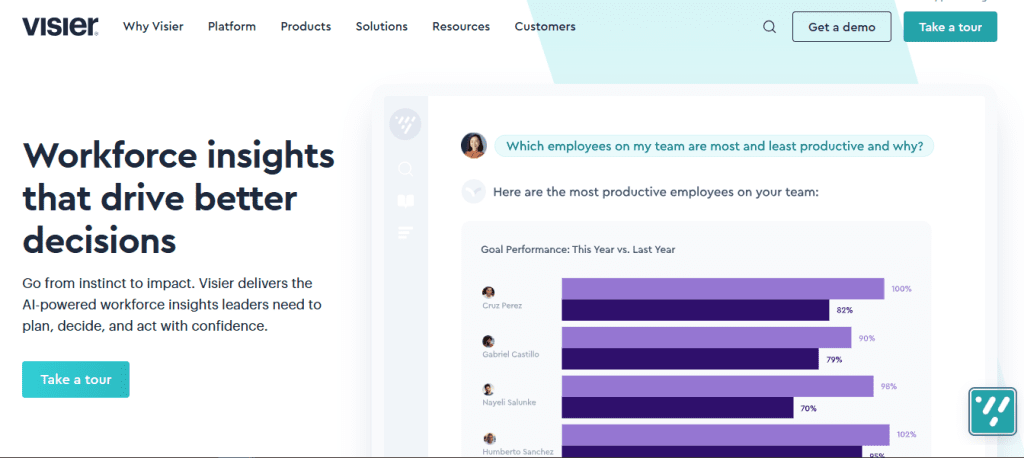Click the Gabriel Castillo name label
Viewport: 1024px width, 458px height.
pos(511,354)
